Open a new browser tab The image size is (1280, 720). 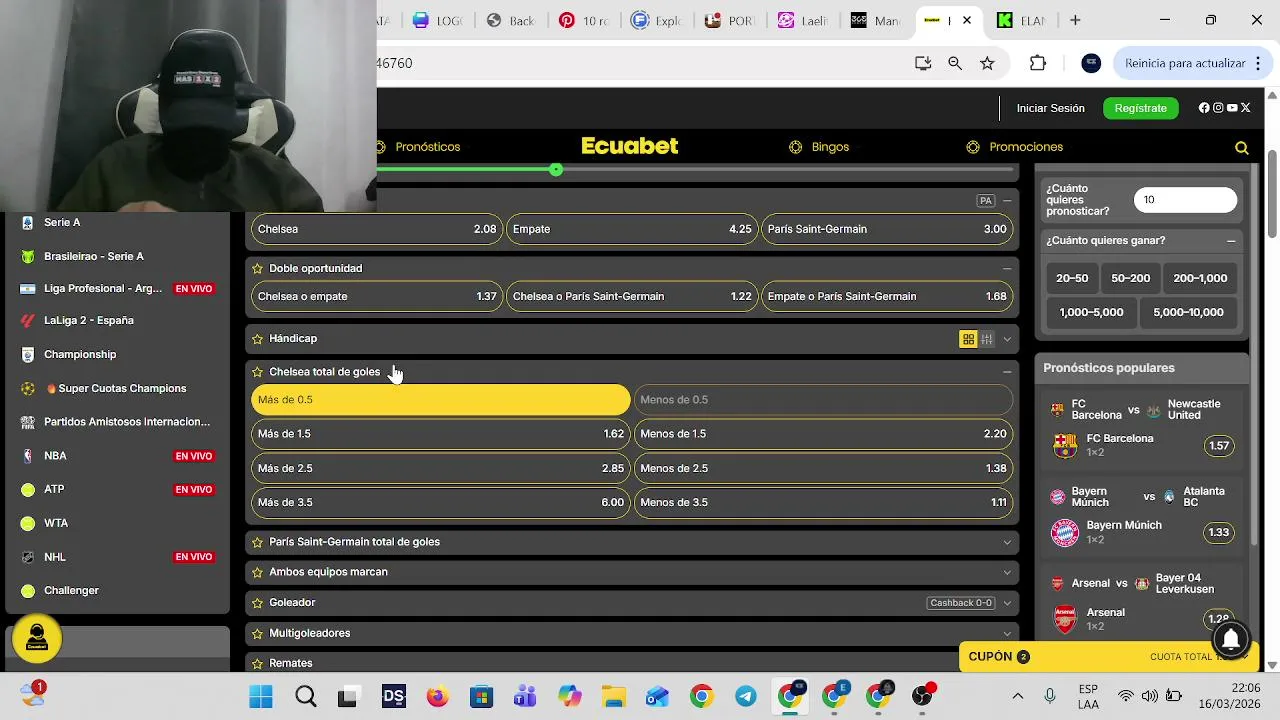pyautogui.click(x=1075, y=20)
